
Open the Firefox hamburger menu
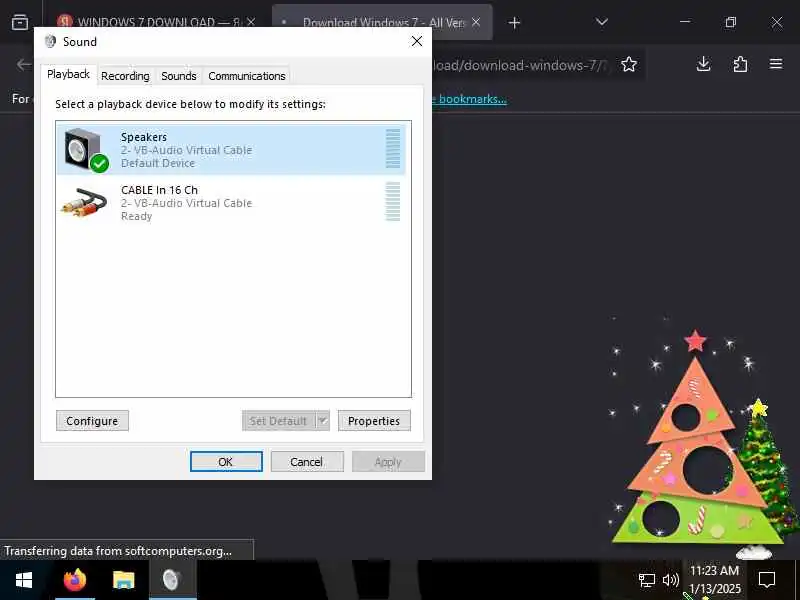776,64
